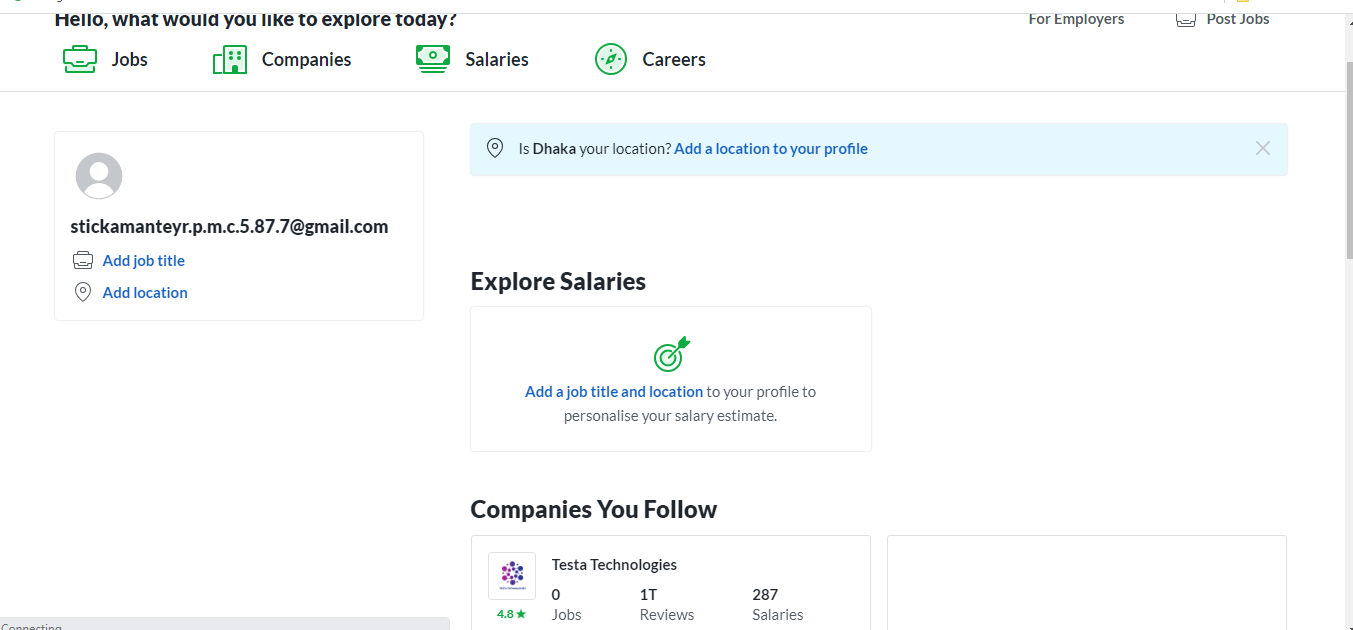
Task: Click the Add location link
Action: [x=145, y=293]
